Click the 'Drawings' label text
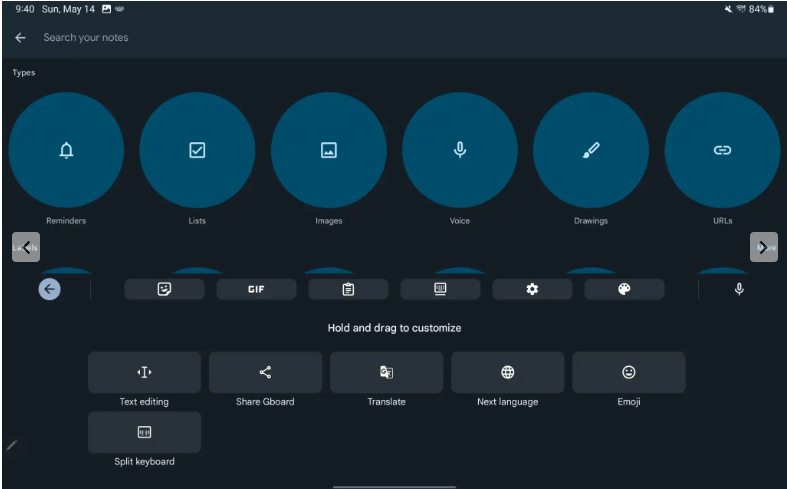Viewport: 787px width, 489px height. coord(591,220)
